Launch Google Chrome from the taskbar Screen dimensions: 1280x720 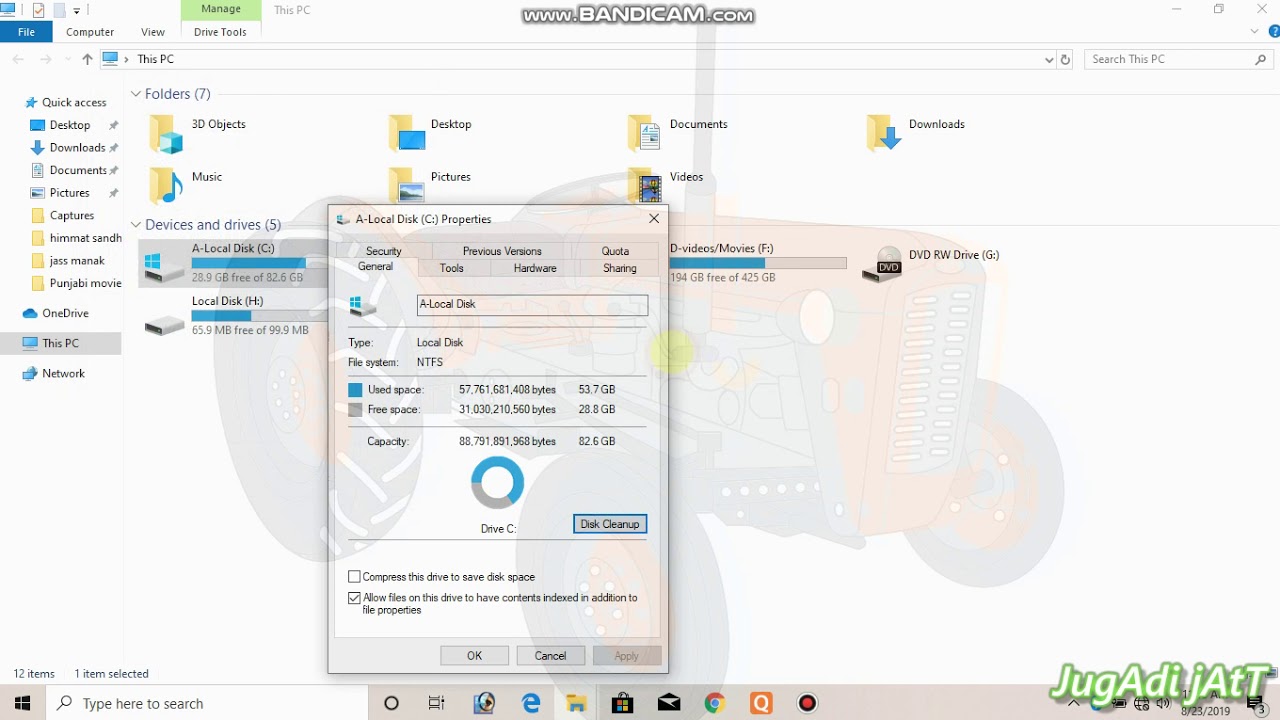tap(714, 703)
